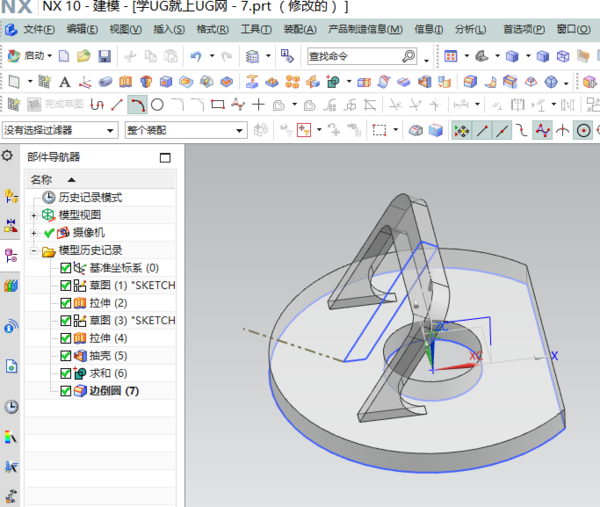Click the new file icon
The image size is (600, 507).
pos(64,56)
